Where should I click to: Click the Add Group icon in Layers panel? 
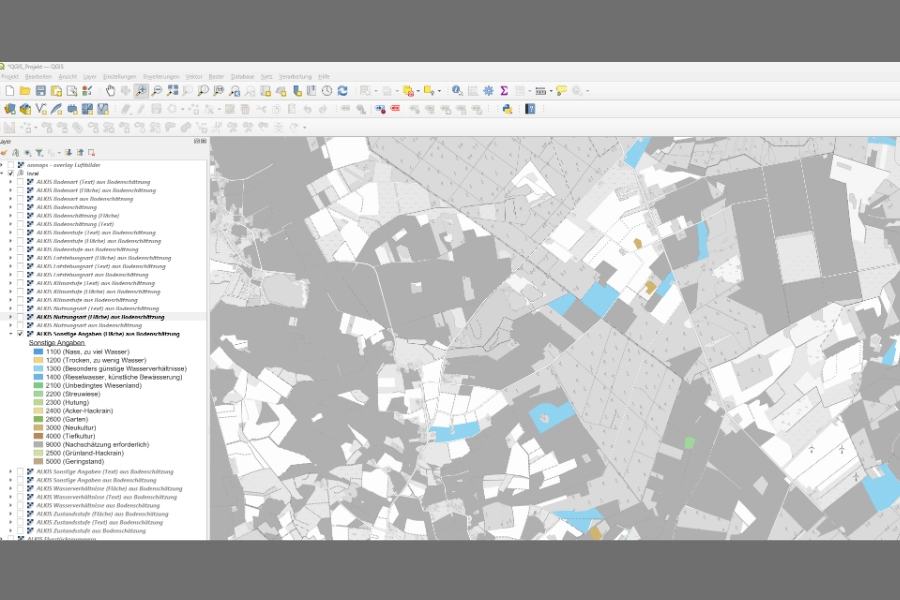(x=15, y=151)
